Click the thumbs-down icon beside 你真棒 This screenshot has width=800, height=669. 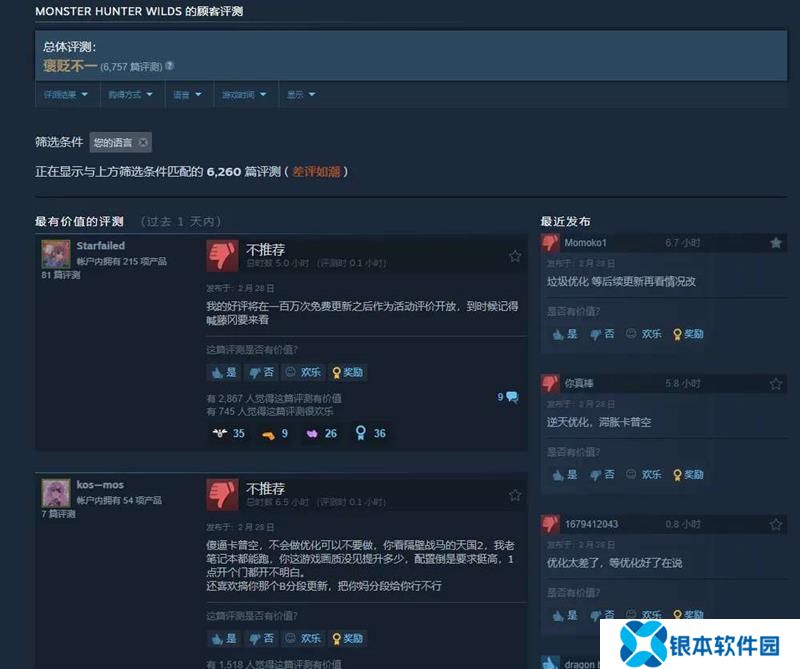[550, 383]
